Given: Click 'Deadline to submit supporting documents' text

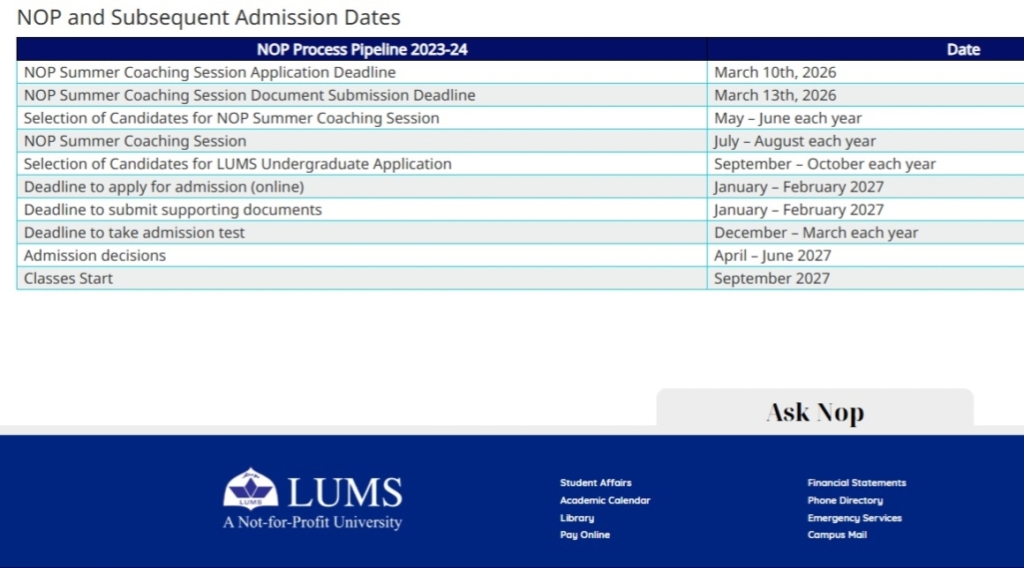Looking at the screenshot, I should click(173, 210).
